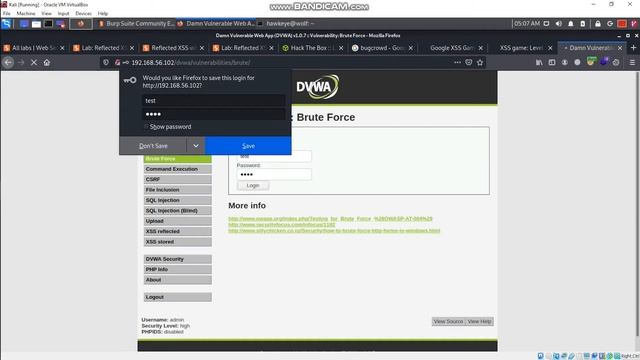The image size is (640, 360).
Task: Open Command Execution in DVWA sidebar
Action: tap(178, 169)
